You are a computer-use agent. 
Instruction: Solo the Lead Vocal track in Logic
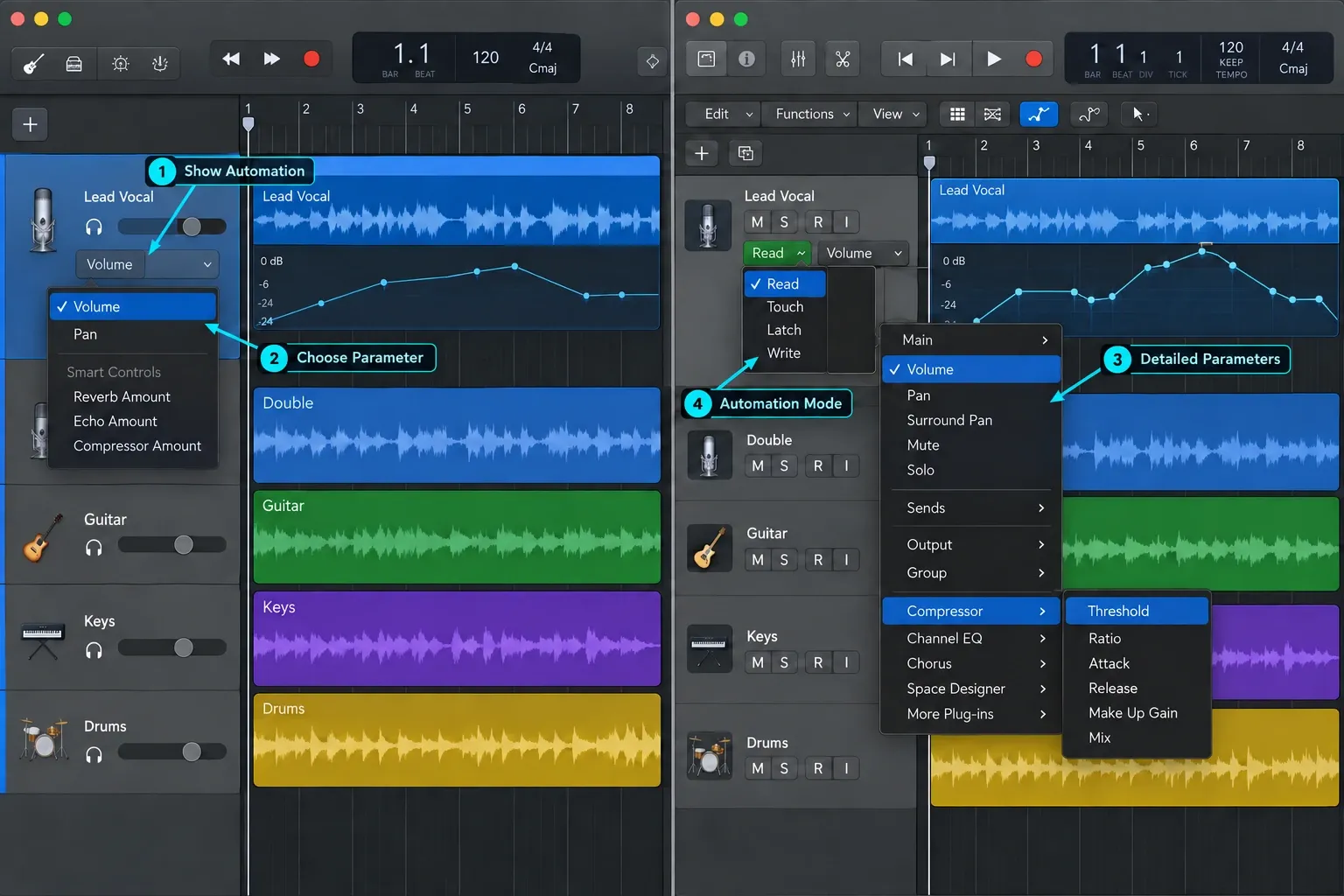(784, 222)
